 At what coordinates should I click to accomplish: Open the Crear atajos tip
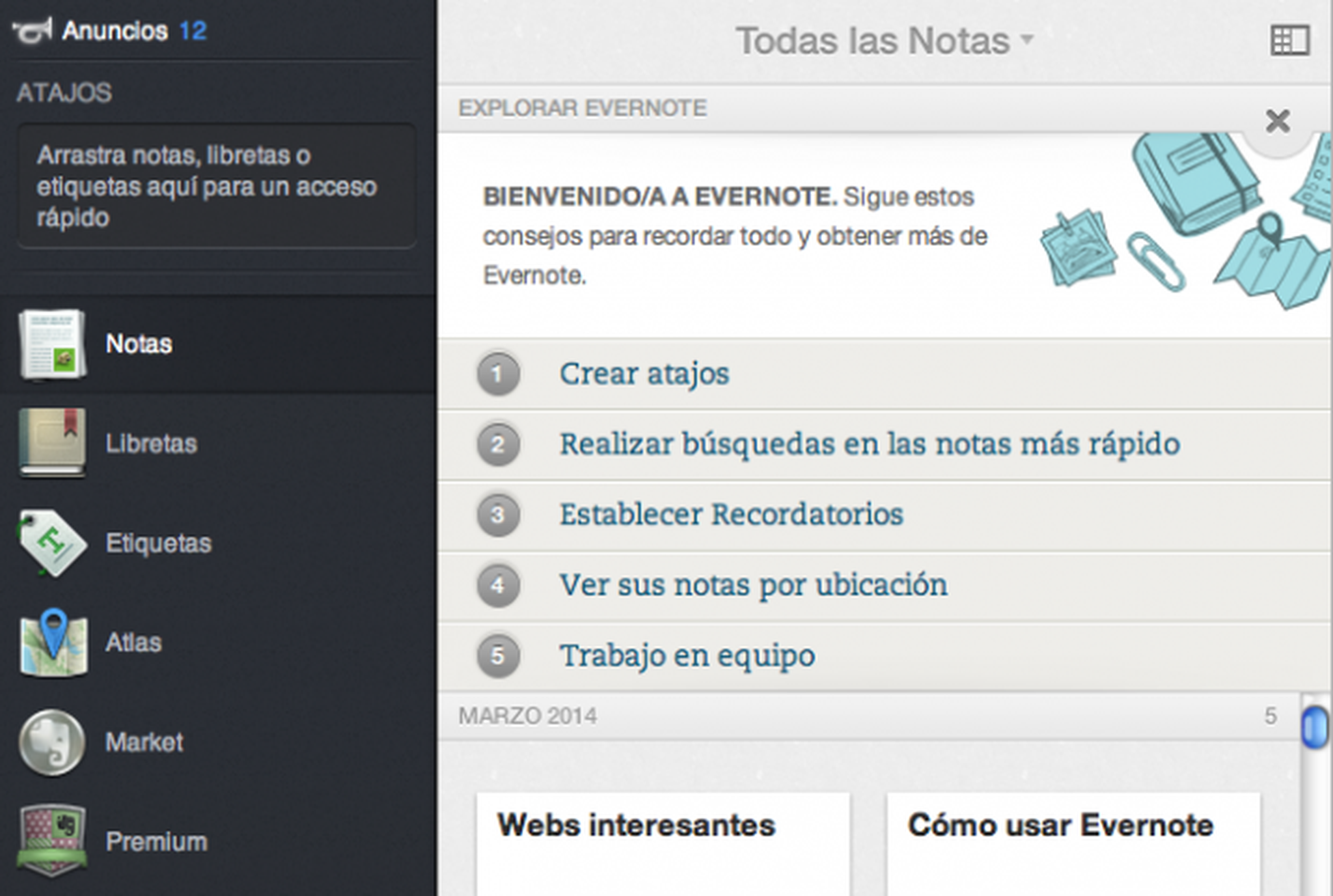(x=645, y=373)
